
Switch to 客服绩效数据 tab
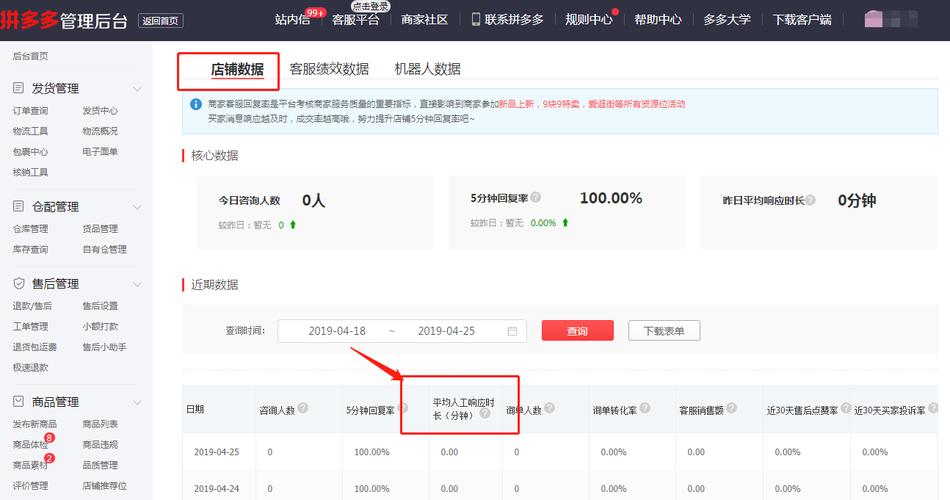(329, 69)
